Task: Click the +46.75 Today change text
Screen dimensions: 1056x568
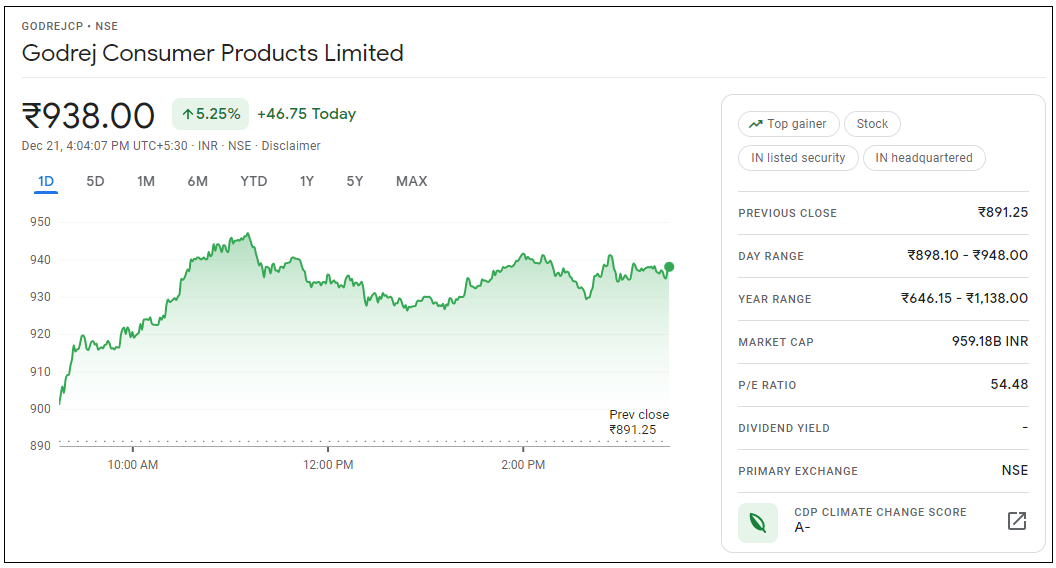Action: click(x=306, y=114)
